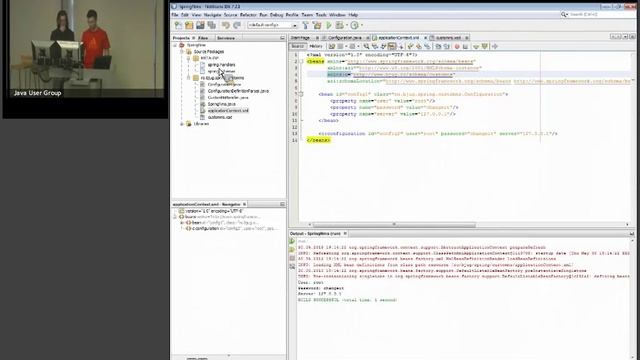Open the Refactor menu
The height and width of the screenshot is (360, 640).
[248, 15]
